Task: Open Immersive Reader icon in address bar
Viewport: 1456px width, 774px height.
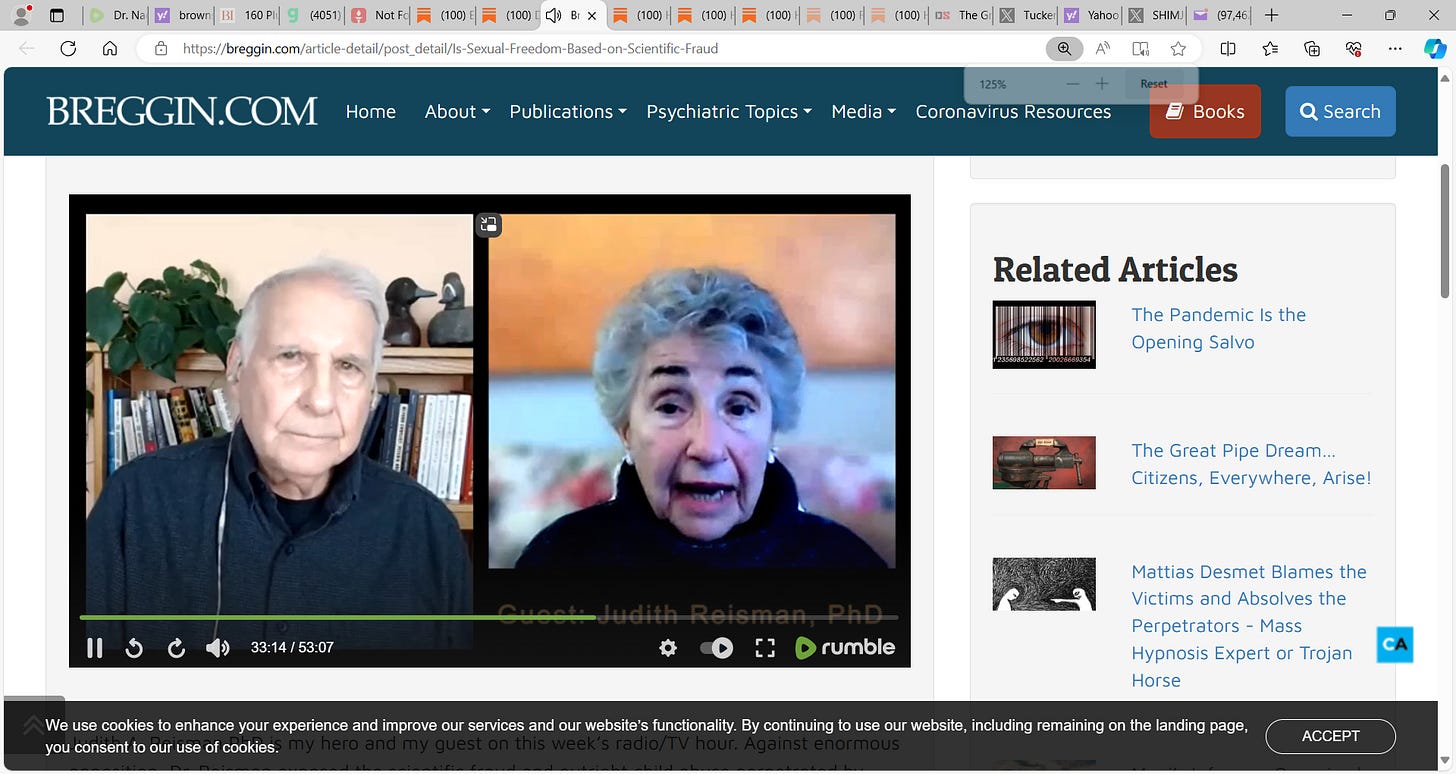Action: tap(1140, 48)
